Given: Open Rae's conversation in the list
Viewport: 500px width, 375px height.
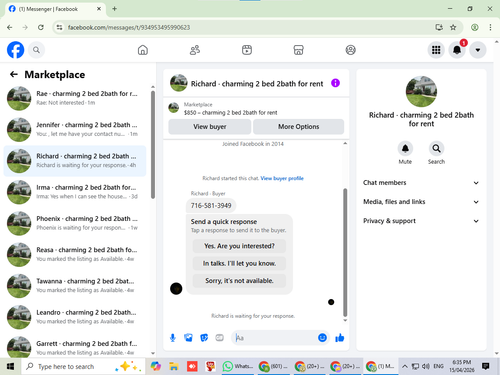Looking at the screenshot, I should coord(75,98).
